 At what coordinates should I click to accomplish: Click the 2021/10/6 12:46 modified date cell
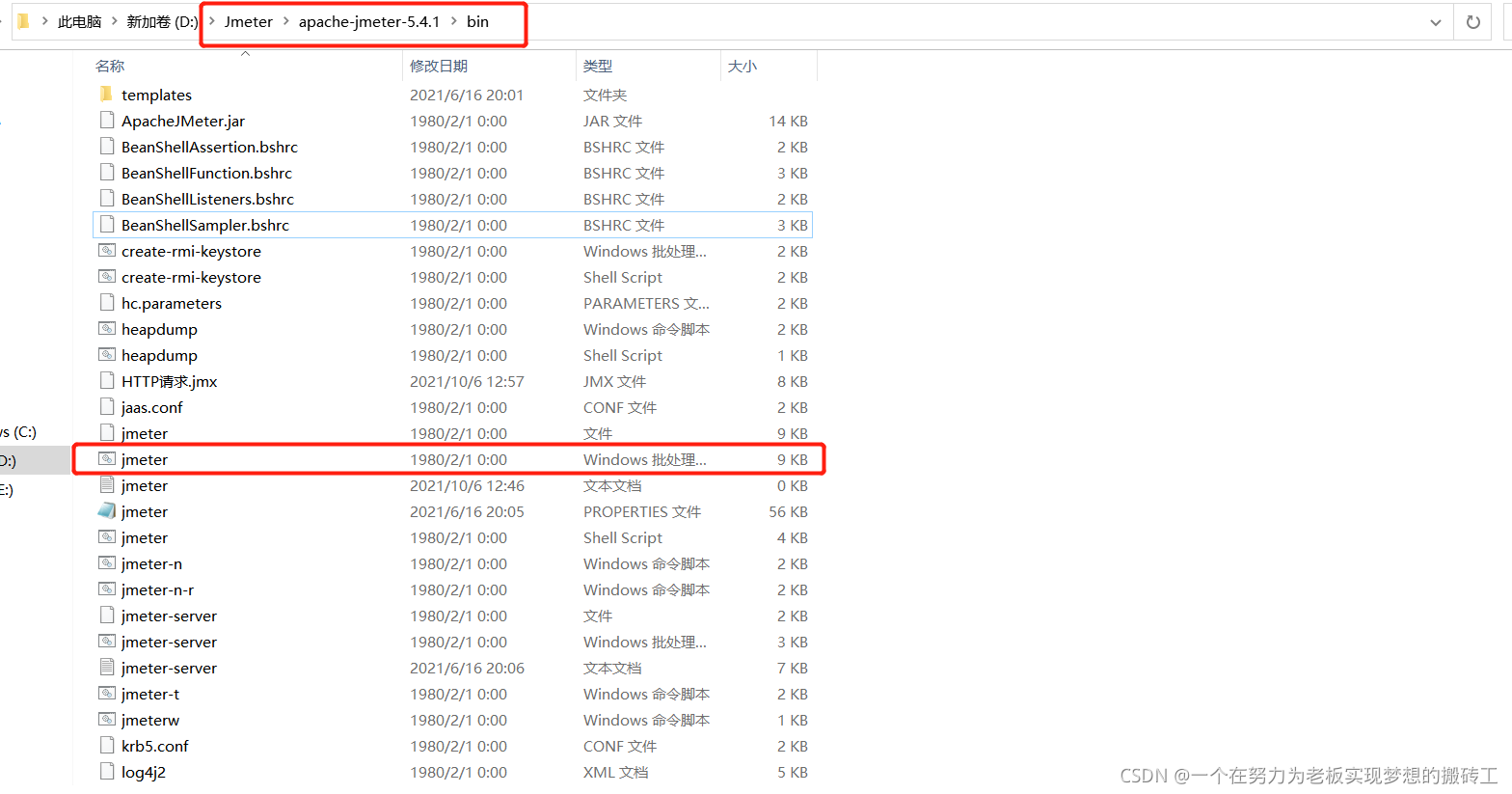(x=467, y=485)
